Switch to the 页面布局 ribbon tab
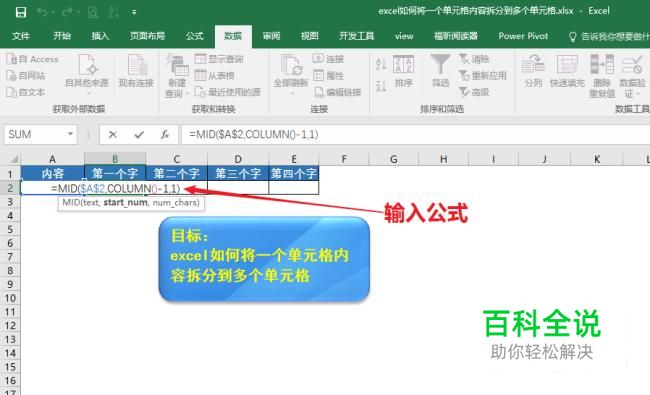Screen dimensions: 650x395 pyautogui.click(x=147, y=36)
